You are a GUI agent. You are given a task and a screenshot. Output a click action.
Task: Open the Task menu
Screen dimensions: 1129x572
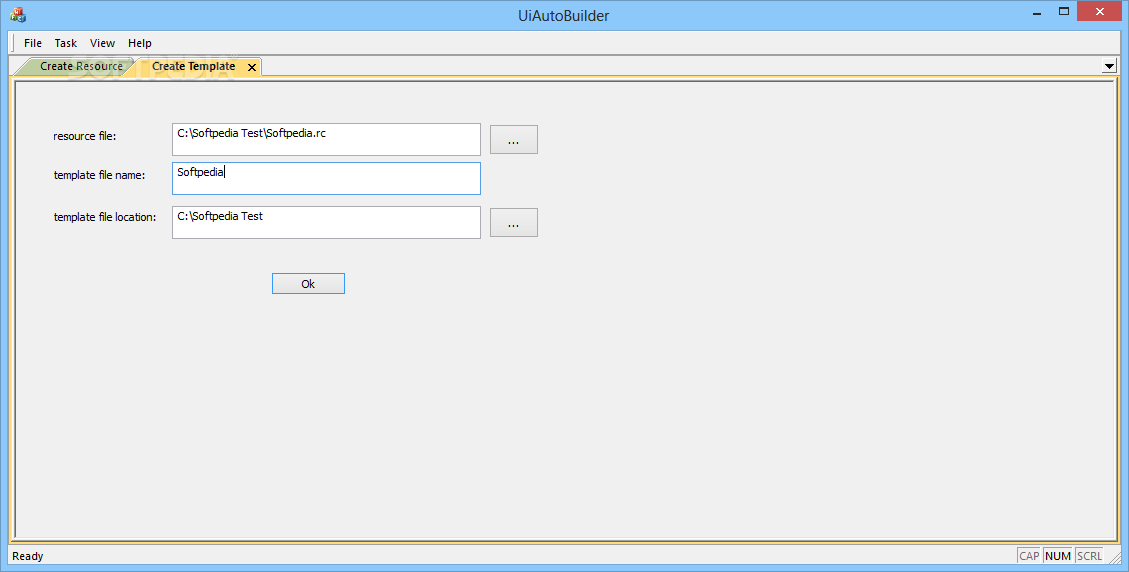(66, 43)
